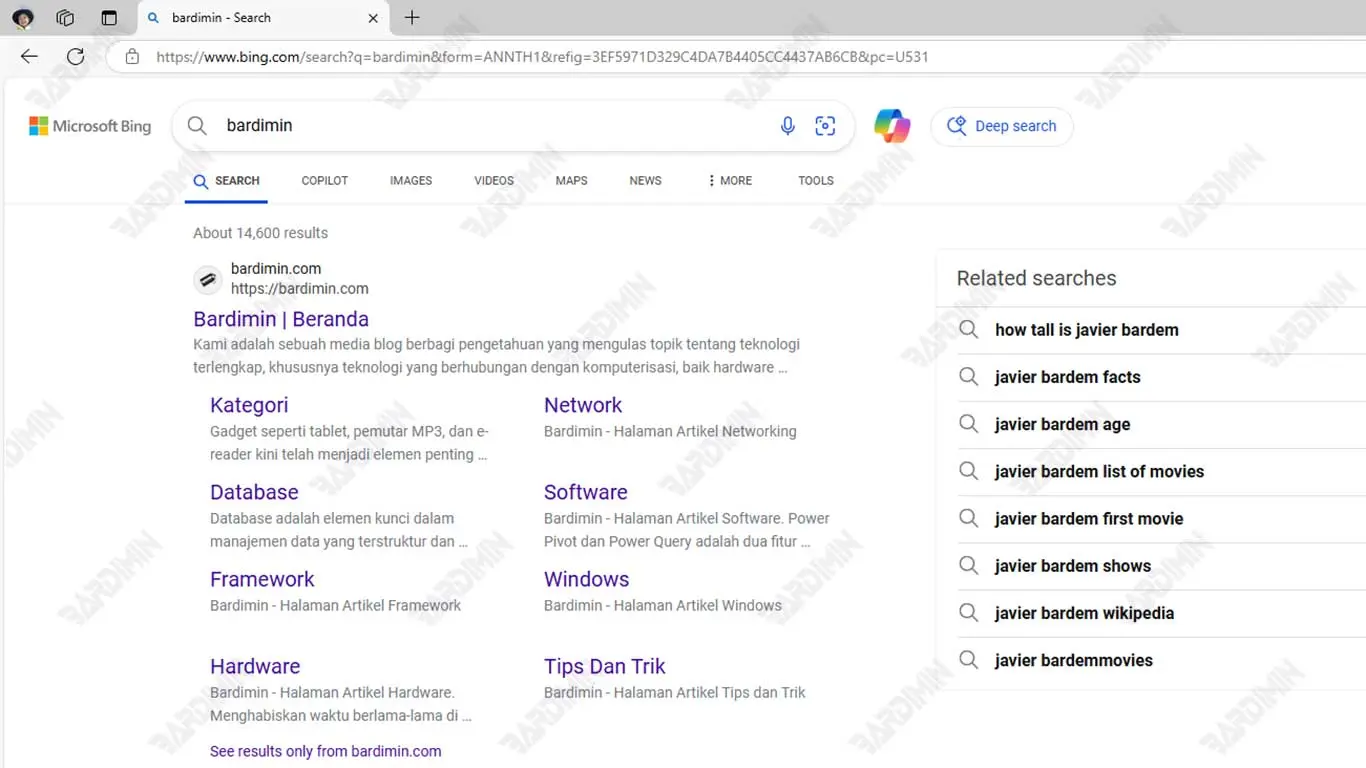Switch to the IMAGES tab
Viewport: 1366px width, 768px height.
pyautogui.click(x=411, y=181)
